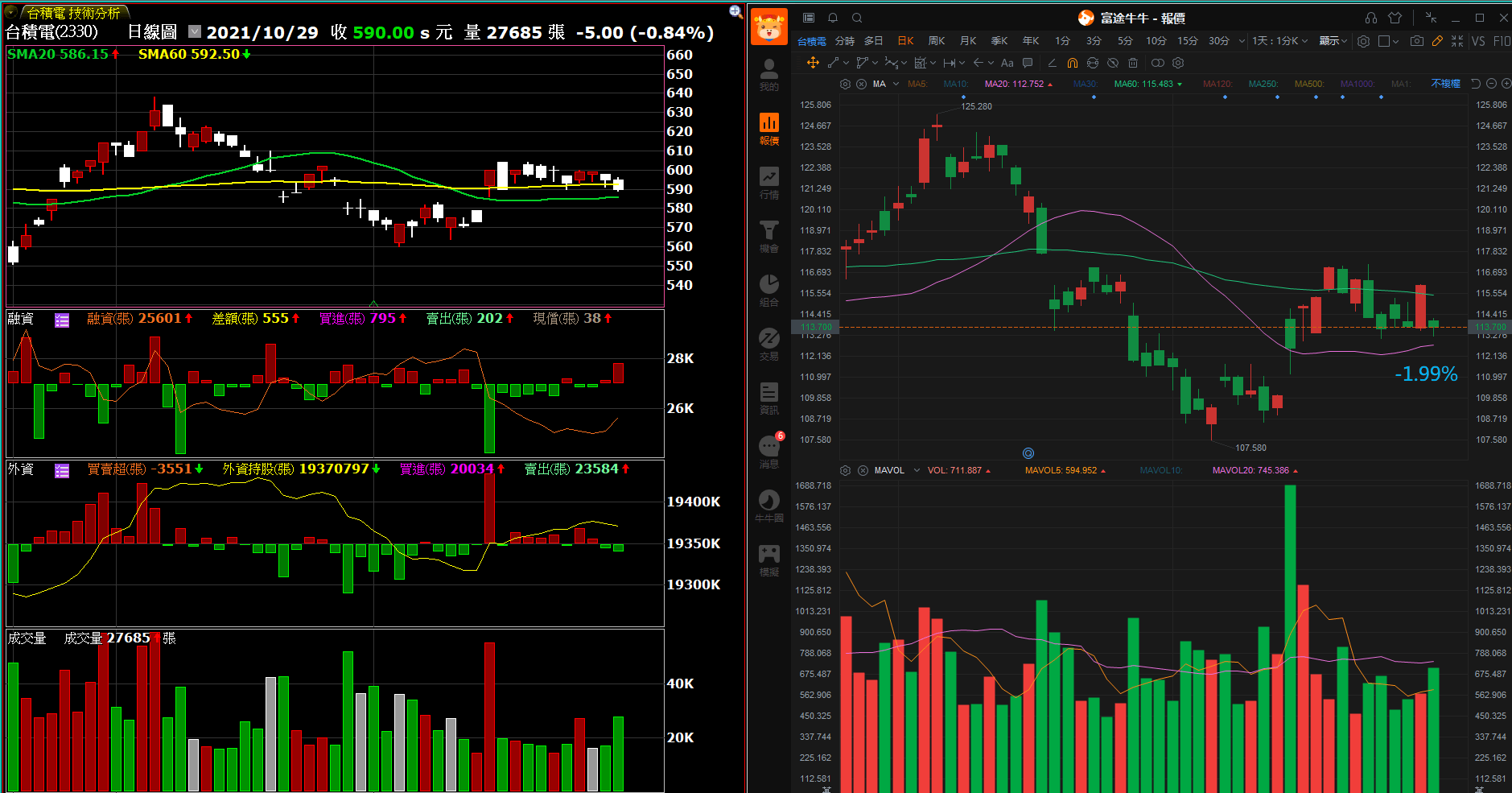Screen dimensions: 1512x793
Task: Toggle the MA120 line visibility
Action: tap(1217, 84)
